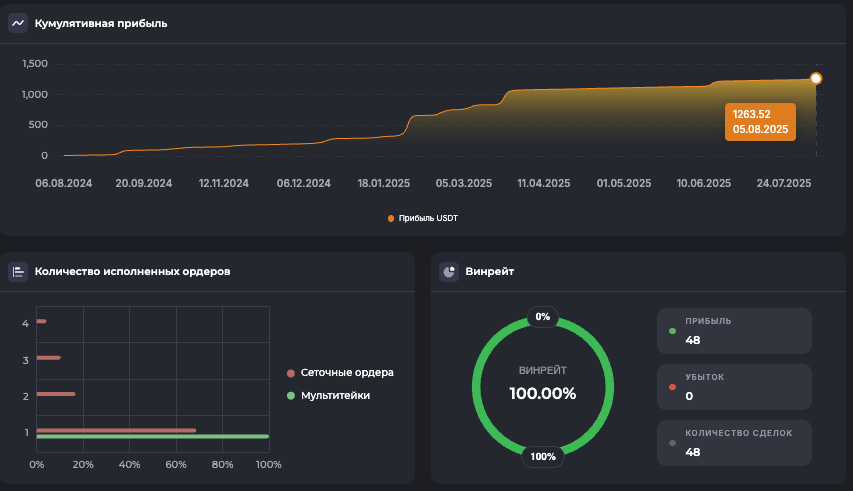The height and width of the screenshot is (491, 853).
Task: Click the 18.01.2025 date on x-axis
Action: point(385,184)
